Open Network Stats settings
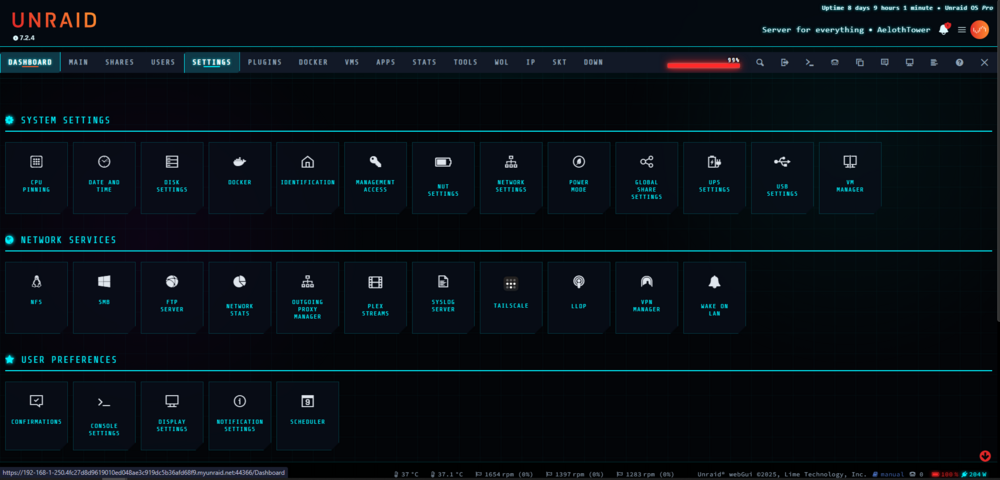The width and height of the screenshot is (1000, 480). point(240,298)
